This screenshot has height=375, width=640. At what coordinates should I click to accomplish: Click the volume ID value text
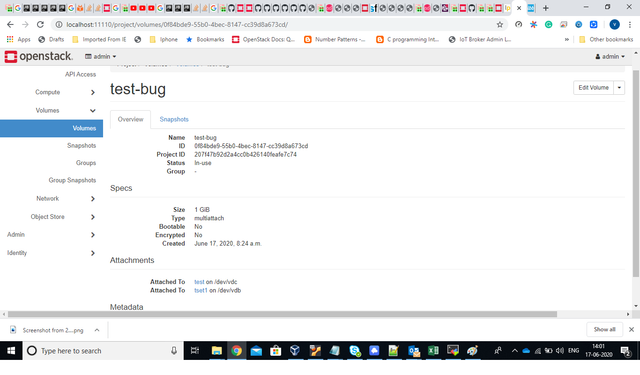[x=251, y=146]
